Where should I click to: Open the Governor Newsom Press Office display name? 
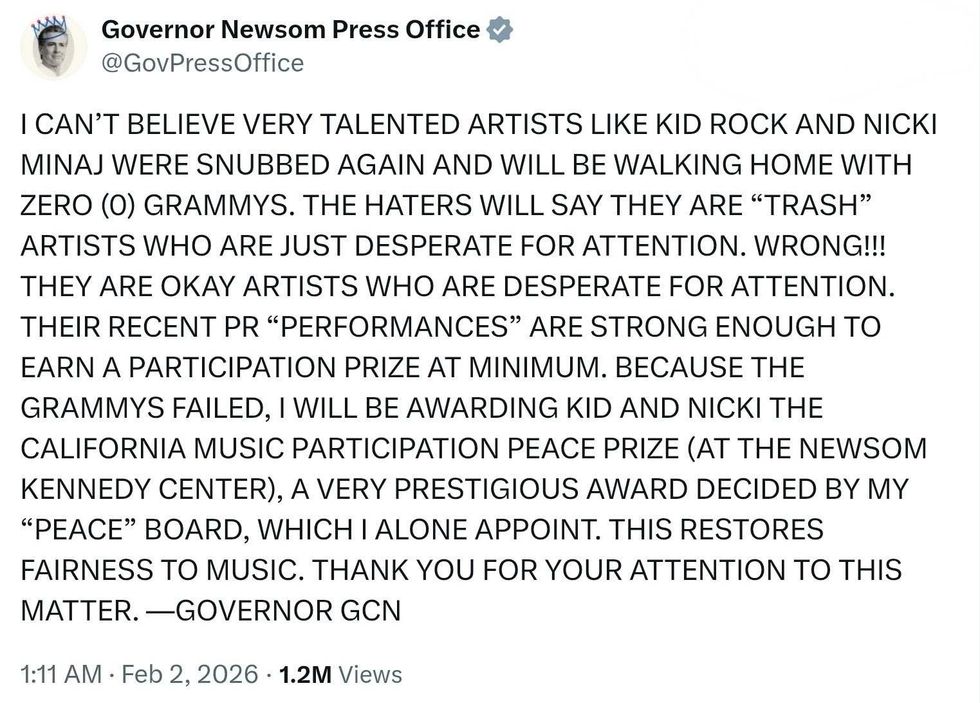(291, 30)
